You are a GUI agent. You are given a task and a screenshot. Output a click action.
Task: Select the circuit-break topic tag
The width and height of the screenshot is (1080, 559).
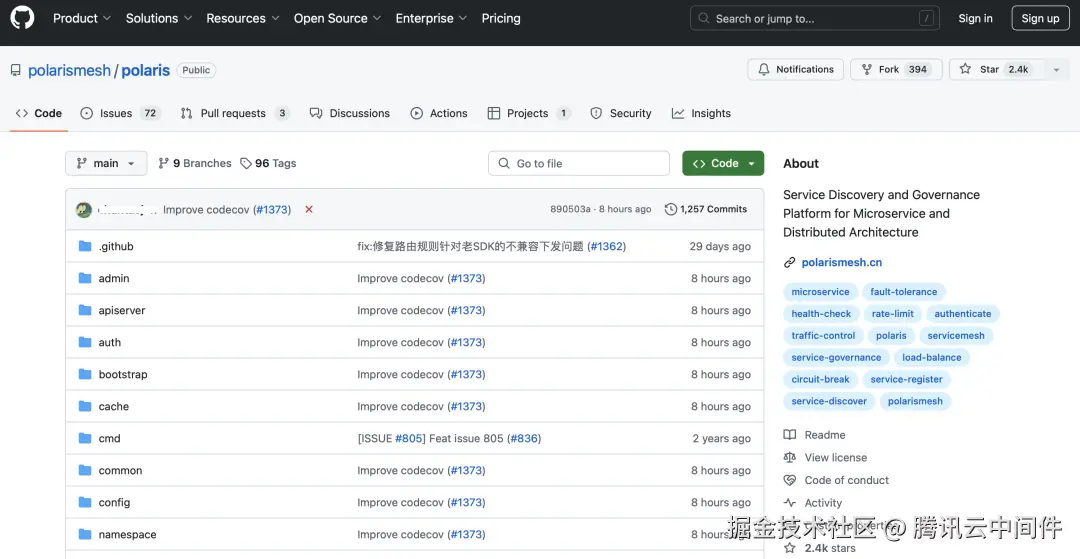click(x=820, y=379)
